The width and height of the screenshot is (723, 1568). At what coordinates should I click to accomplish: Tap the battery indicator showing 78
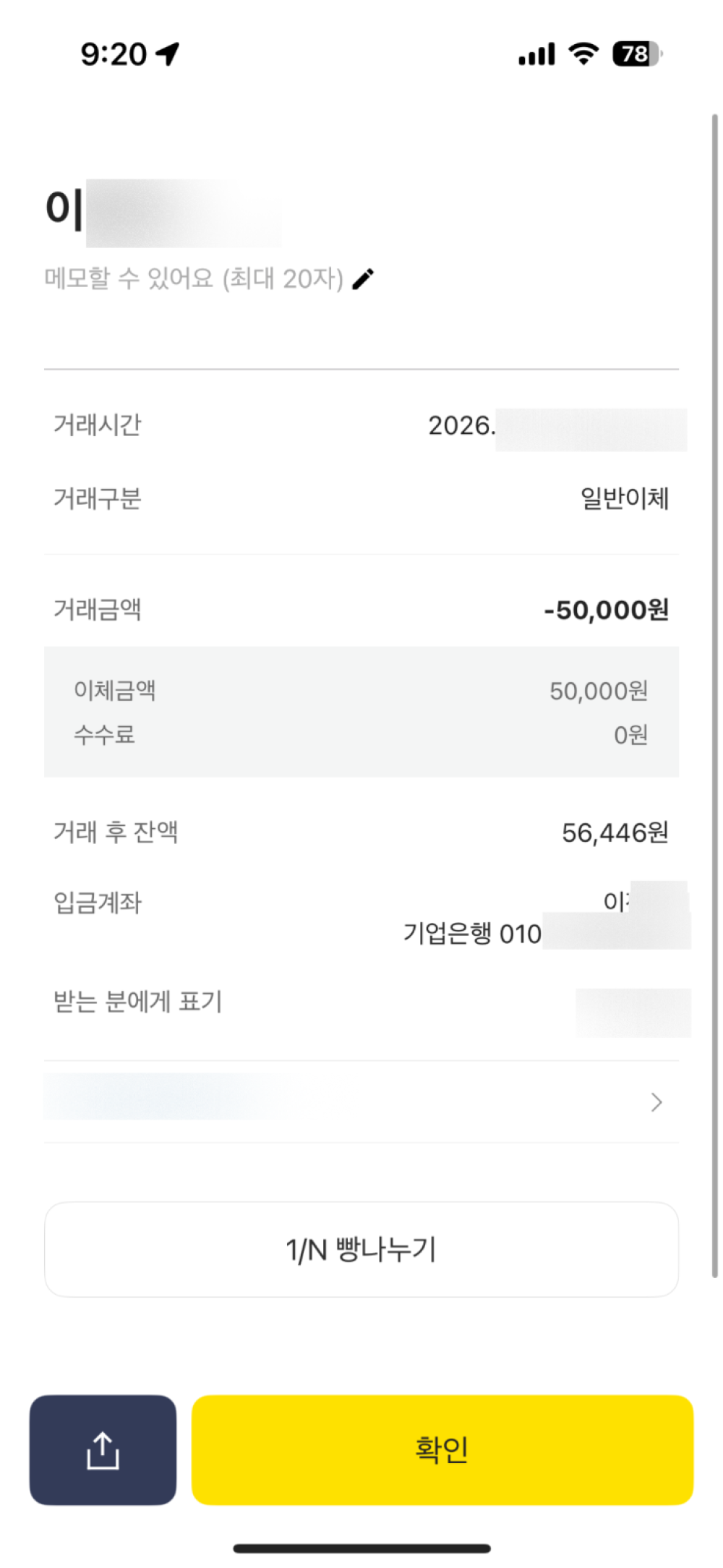point(636,54)
